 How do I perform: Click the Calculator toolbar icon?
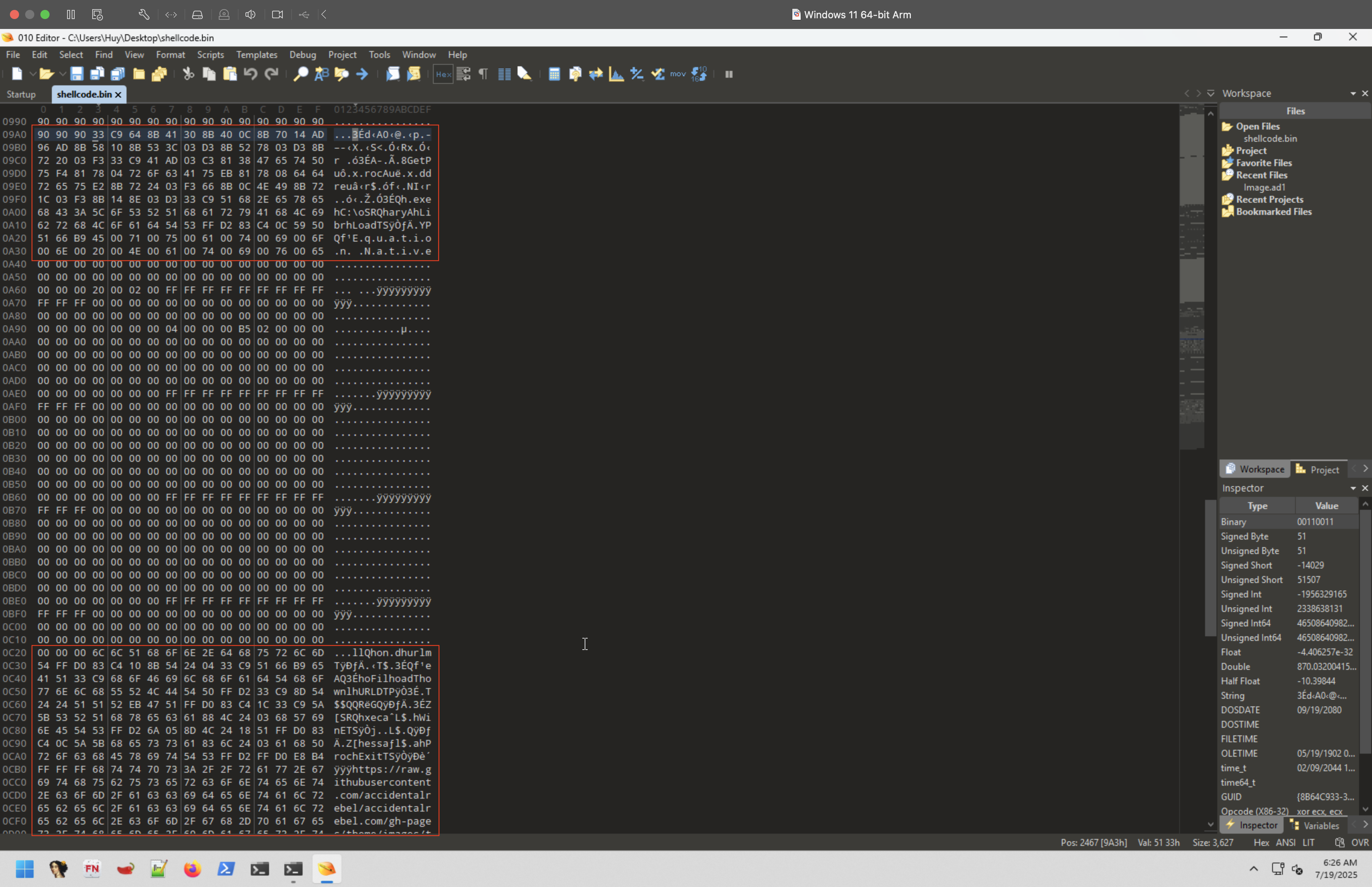[x=554, y=74]
